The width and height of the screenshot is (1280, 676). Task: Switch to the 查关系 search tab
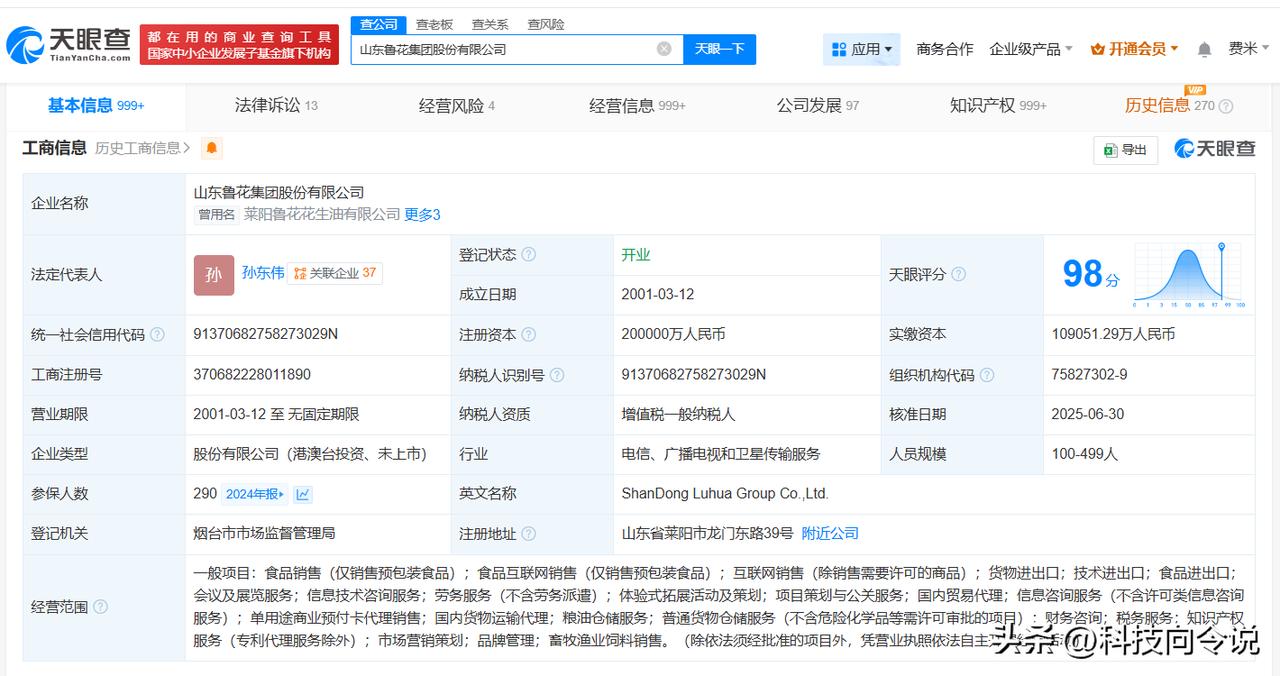tap(490, 24)
